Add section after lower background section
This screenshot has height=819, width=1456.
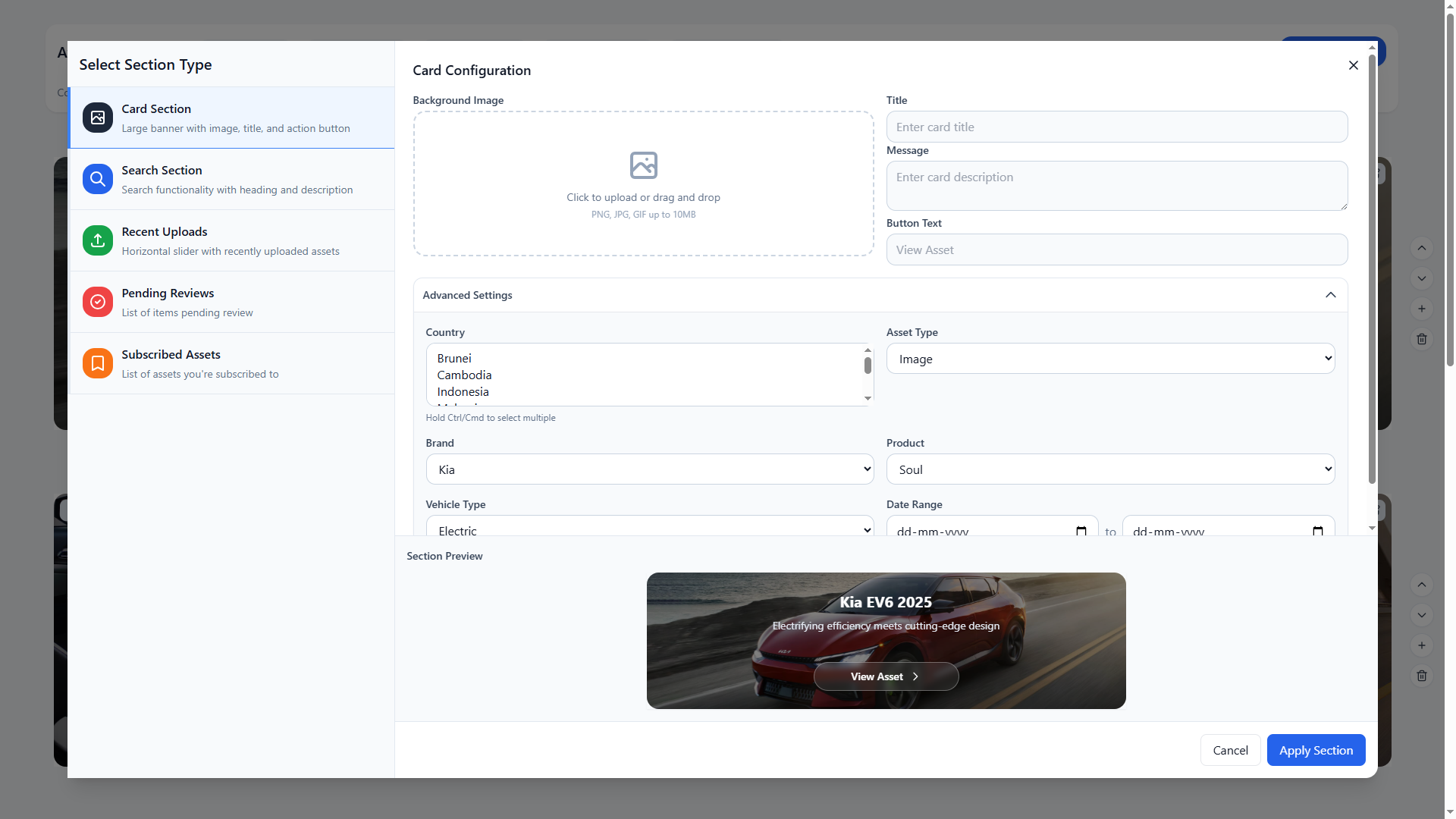pos(1422,645)
